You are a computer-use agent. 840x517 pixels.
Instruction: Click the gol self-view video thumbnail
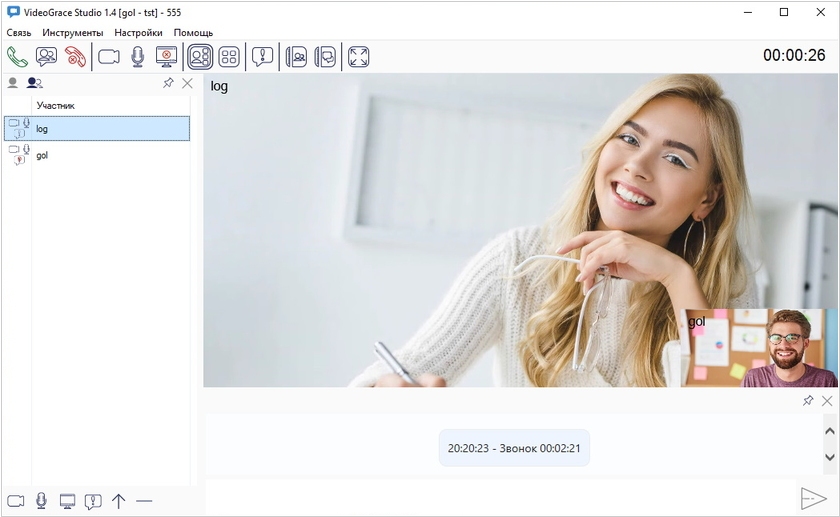(759, 348)
